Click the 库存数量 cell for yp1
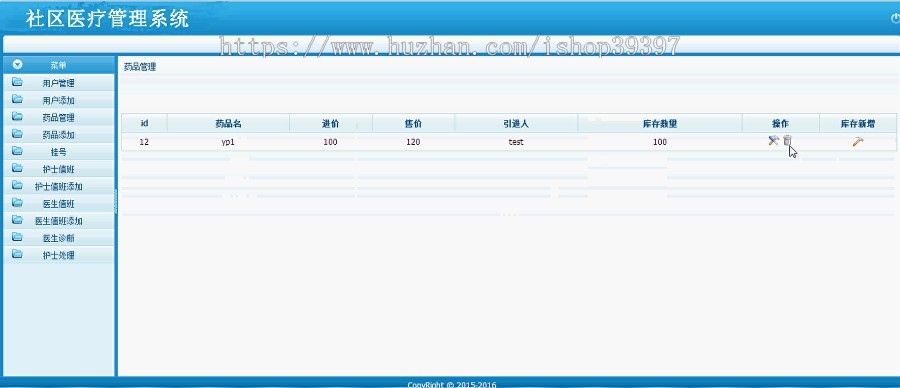This screenshot has width=900, height=388. (660, 142)
